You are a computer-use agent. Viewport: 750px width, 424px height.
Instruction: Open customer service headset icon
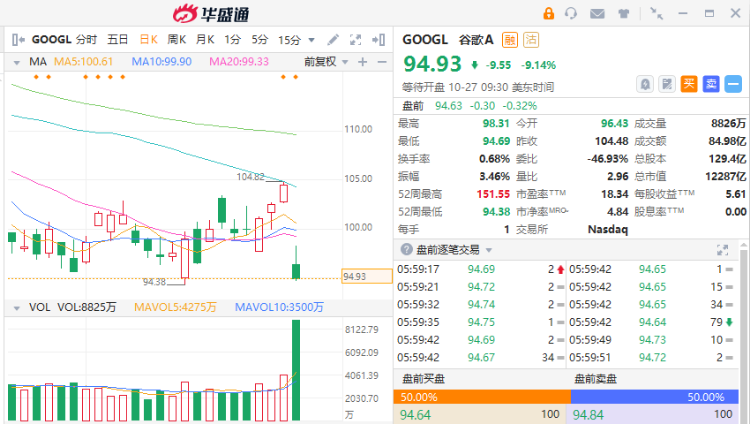pyautogui.click(x=571, y=13)
